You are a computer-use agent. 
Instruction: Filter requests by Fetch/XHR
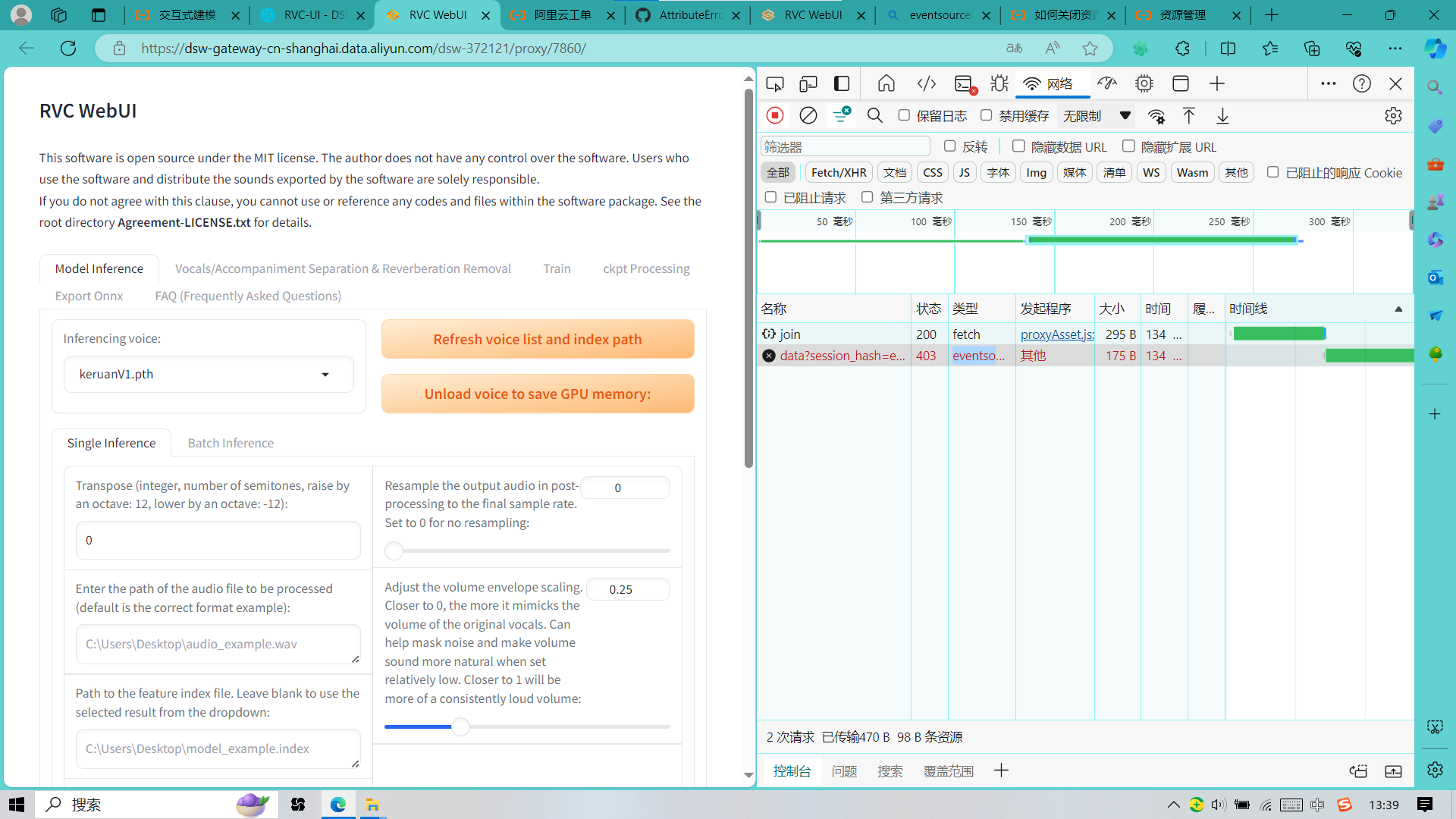(839, 172)
